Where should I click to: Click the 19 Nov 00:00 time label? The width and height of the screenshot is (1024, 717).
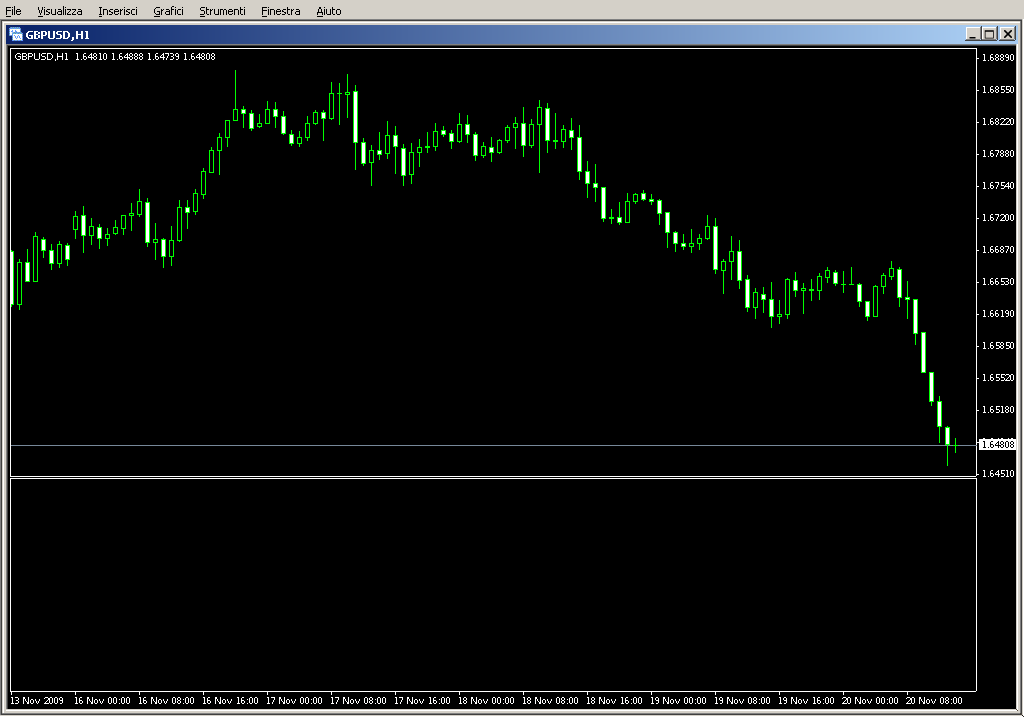pos(678,701)
